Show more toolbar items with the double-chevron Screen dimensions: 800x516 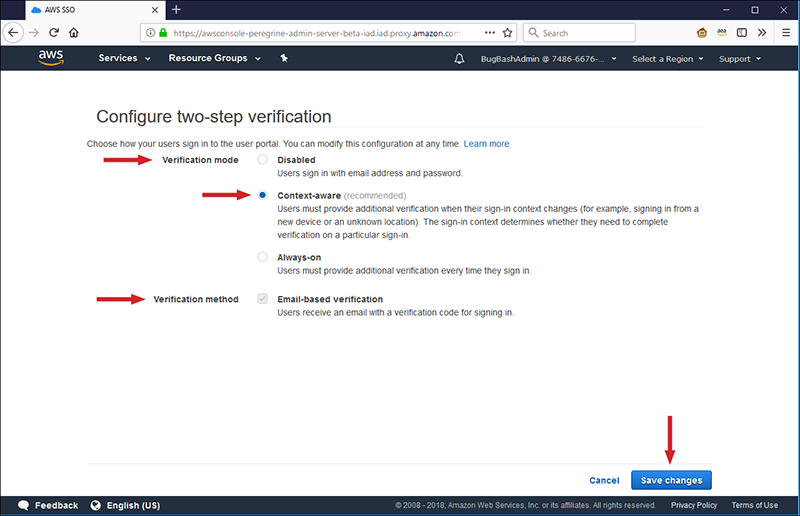(x=762, y=33)
